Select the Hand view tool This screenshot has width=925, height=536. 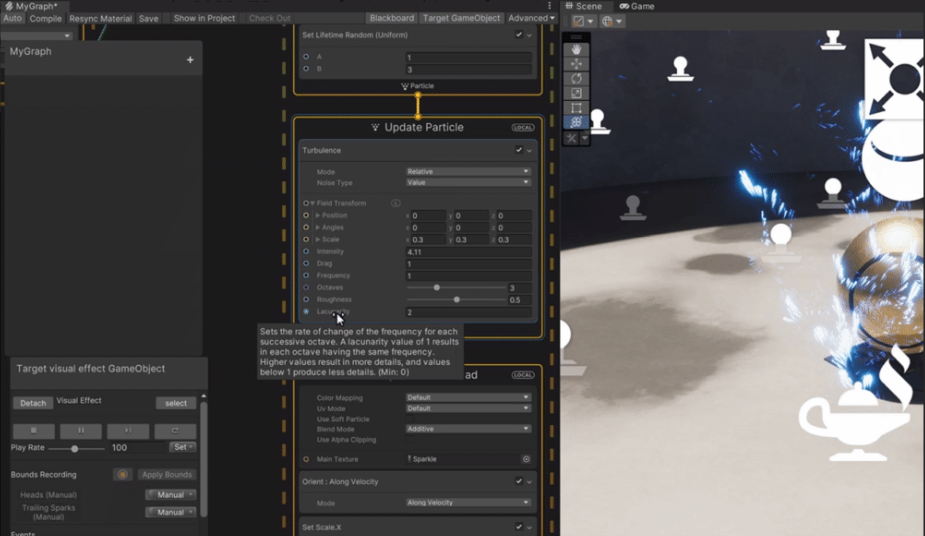(x=576, y=49)
